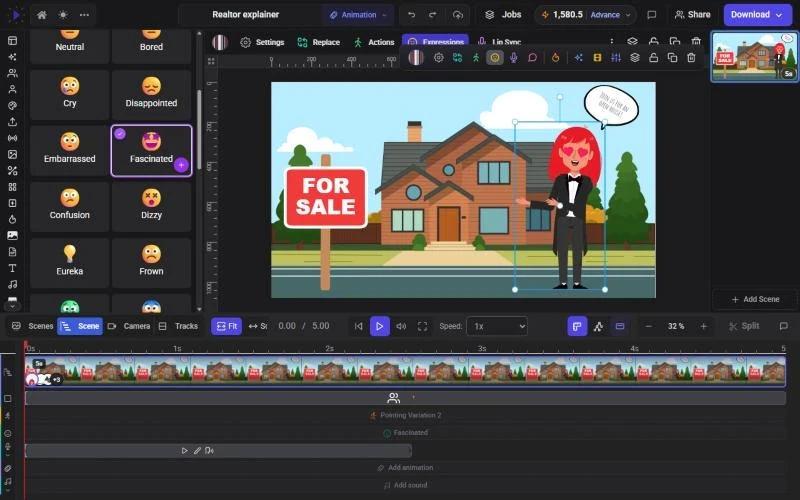The height and width of the screenshot is (500, 800).
Task: Split the clip at the playhead
Action: 744,326
